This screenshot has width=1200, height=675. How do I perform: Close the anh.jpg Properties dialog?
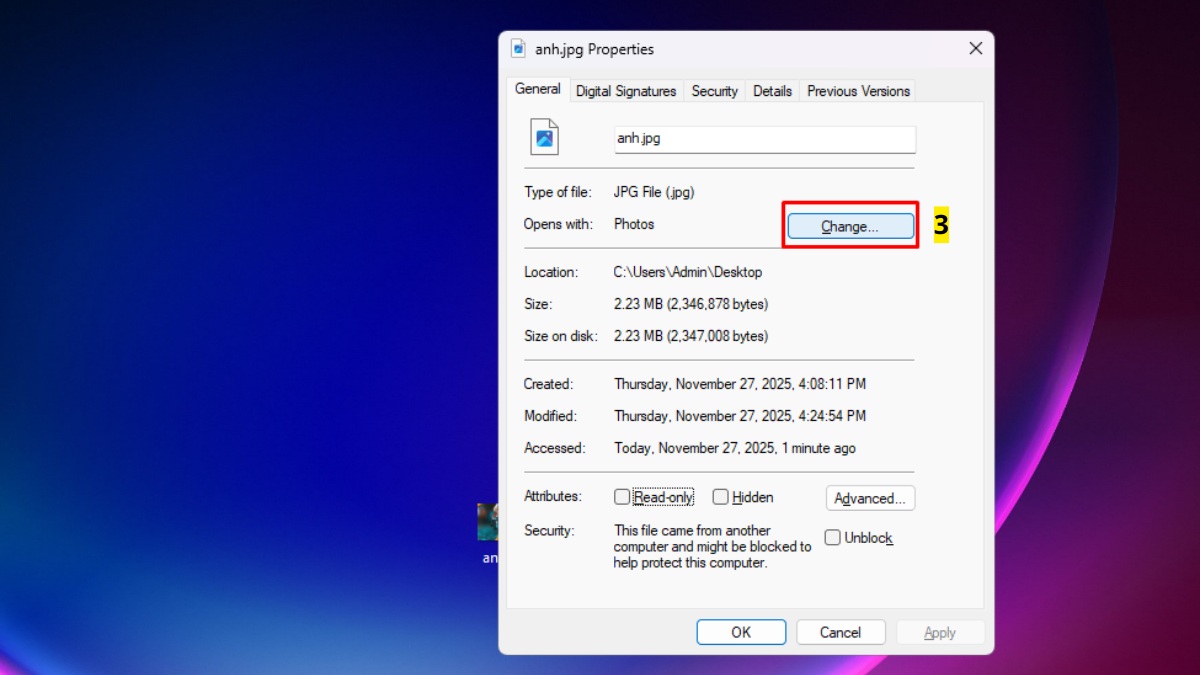click(976, 48)
